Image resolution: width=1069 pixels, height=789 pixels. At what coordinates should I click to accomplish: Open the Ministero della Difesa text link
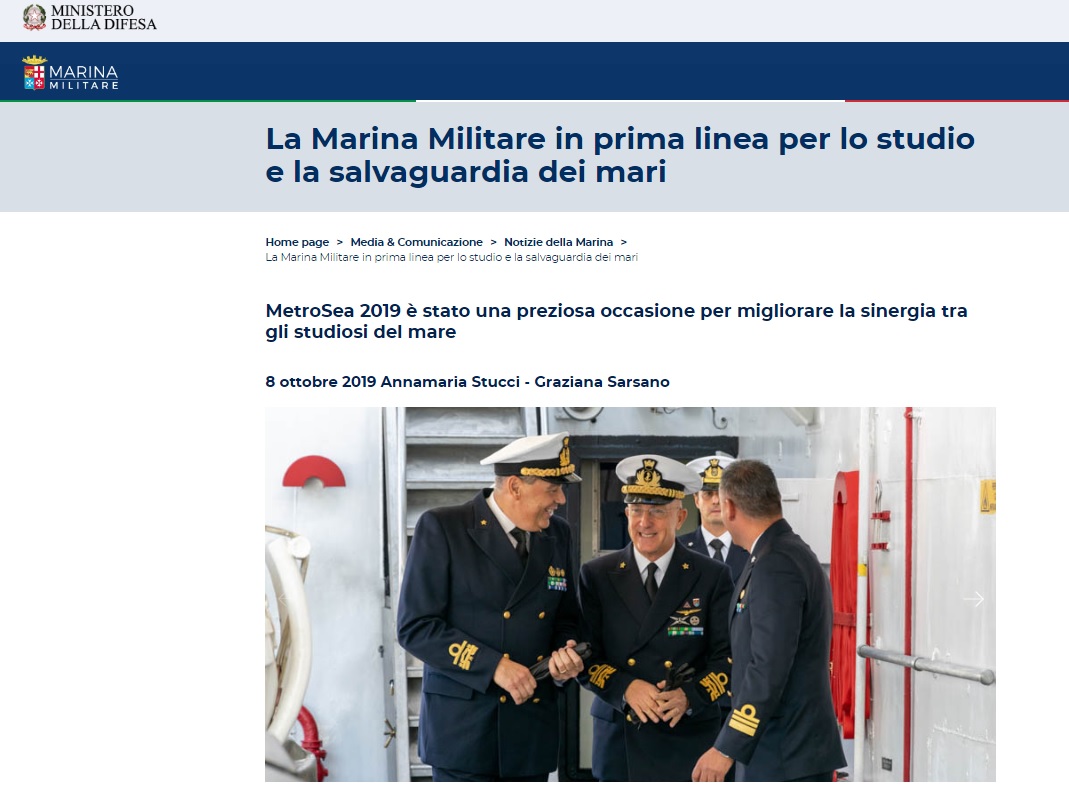(104, 18)
